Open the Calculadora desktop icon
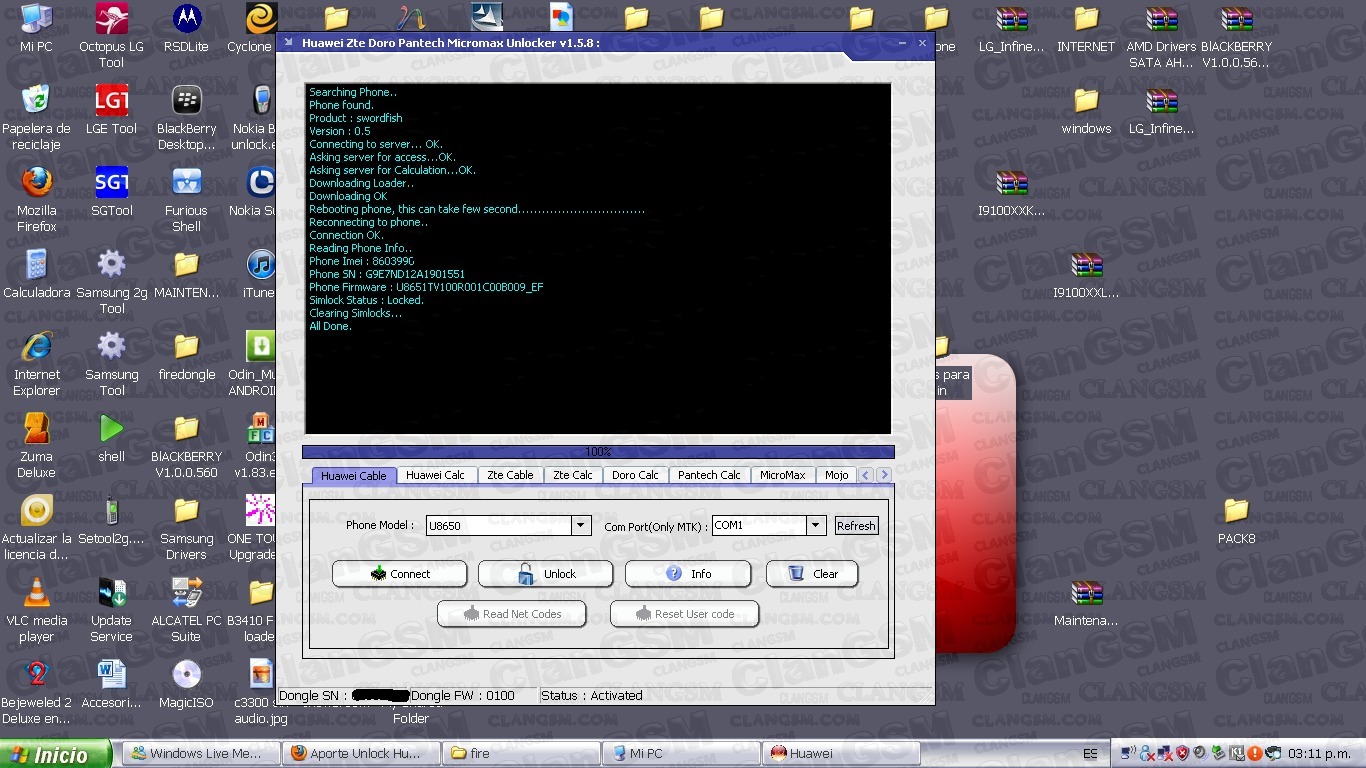Screen dimensions: 1366x768 [x=36, y=274]
